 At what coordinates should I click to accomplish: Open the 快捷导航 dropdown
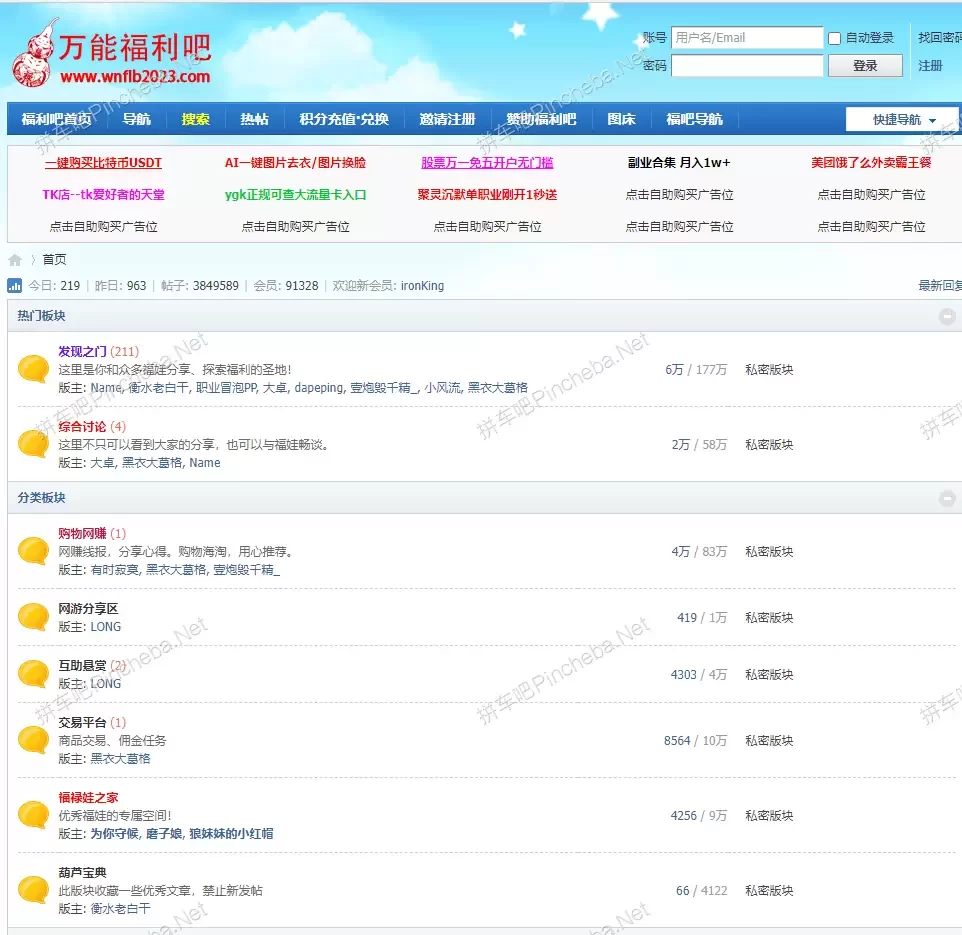pyautogui.click(x=901, y=120)
